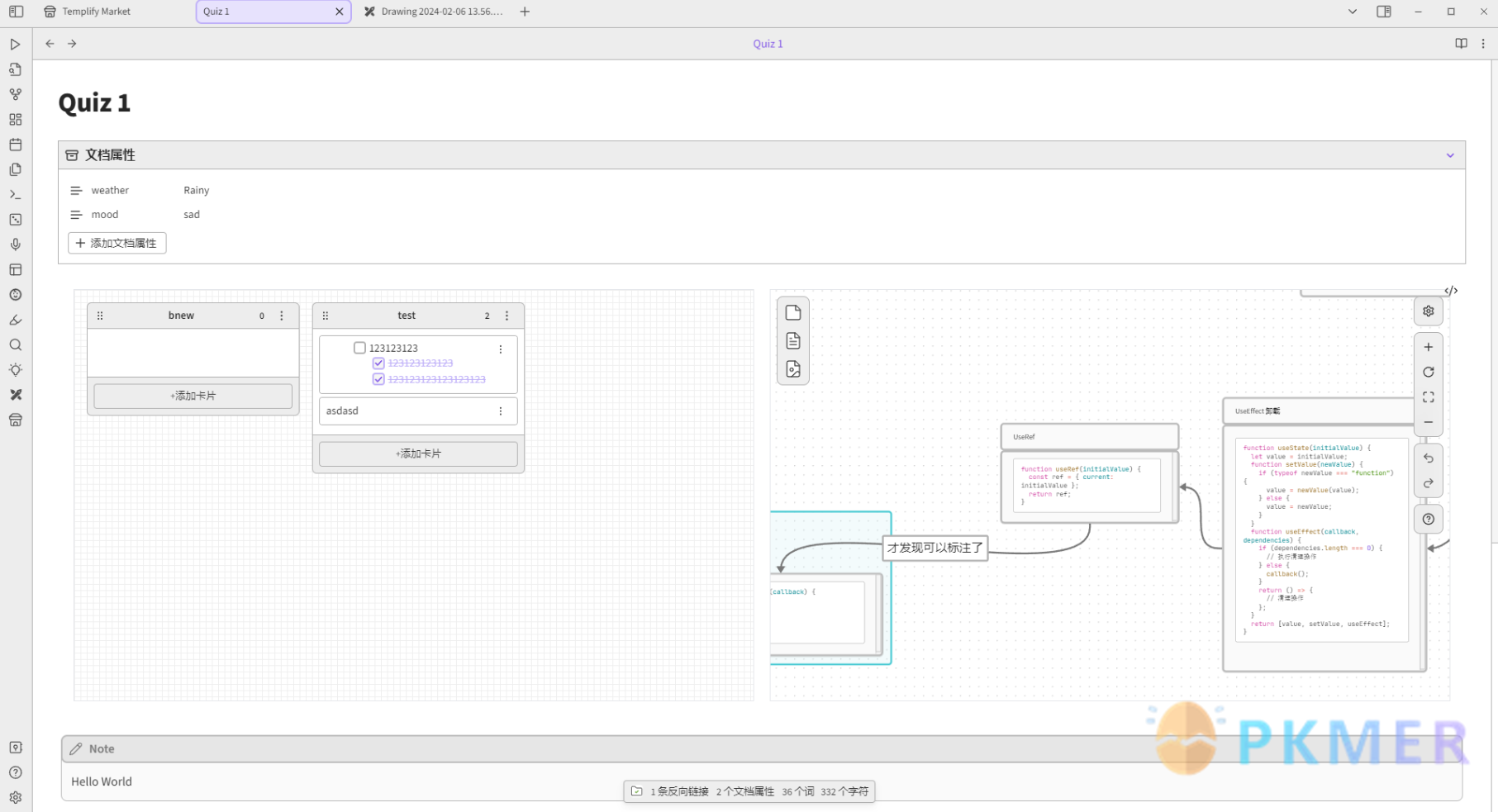Viewport: 1498px width, 812px height.
Task: Open bnew list options menu
Action: tap(282, 316)
